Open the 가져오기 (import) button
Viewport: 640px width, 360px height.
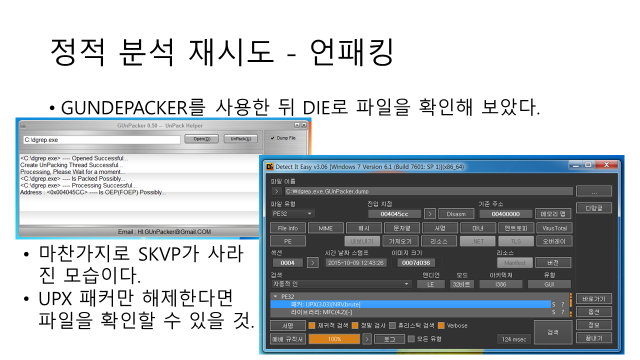click(400, 241)
